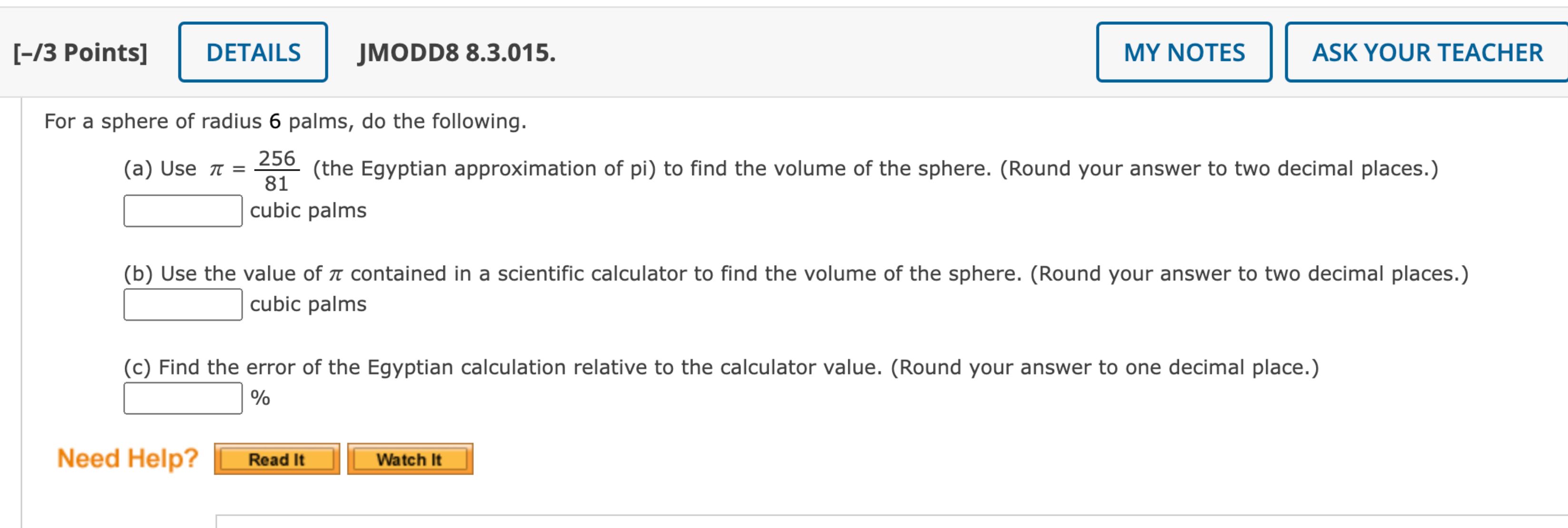Focus the empty volume answer box in part (a)

coord(183,211)
